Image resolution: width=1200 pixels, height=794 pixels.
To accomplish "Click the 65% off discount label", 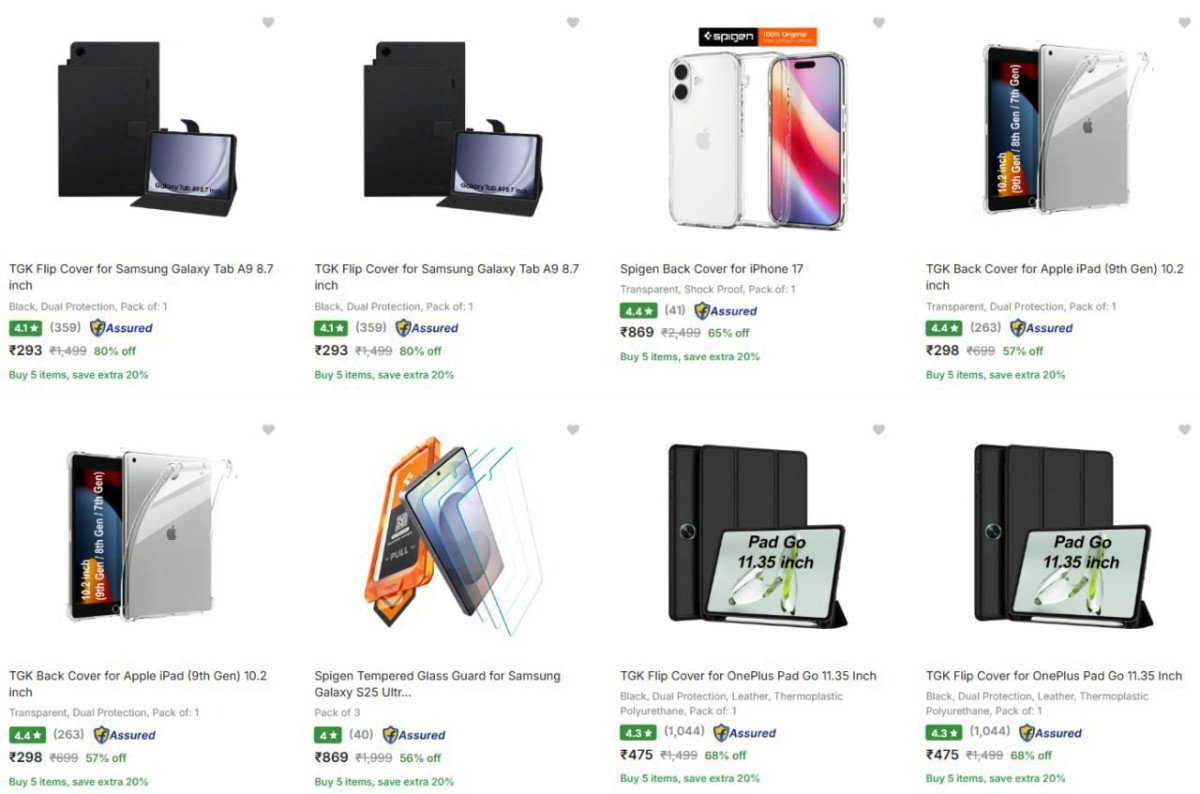I will [728, 333].
